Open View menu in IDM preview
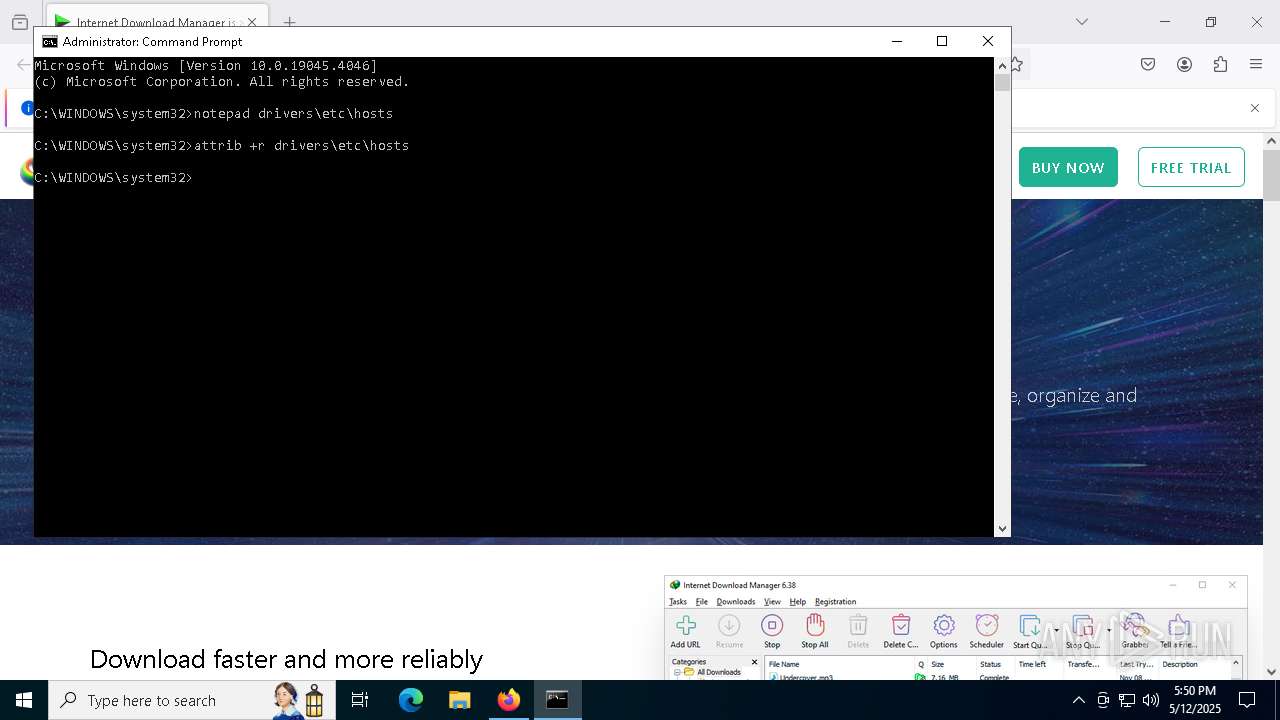1280x720 pixels. 772,602
